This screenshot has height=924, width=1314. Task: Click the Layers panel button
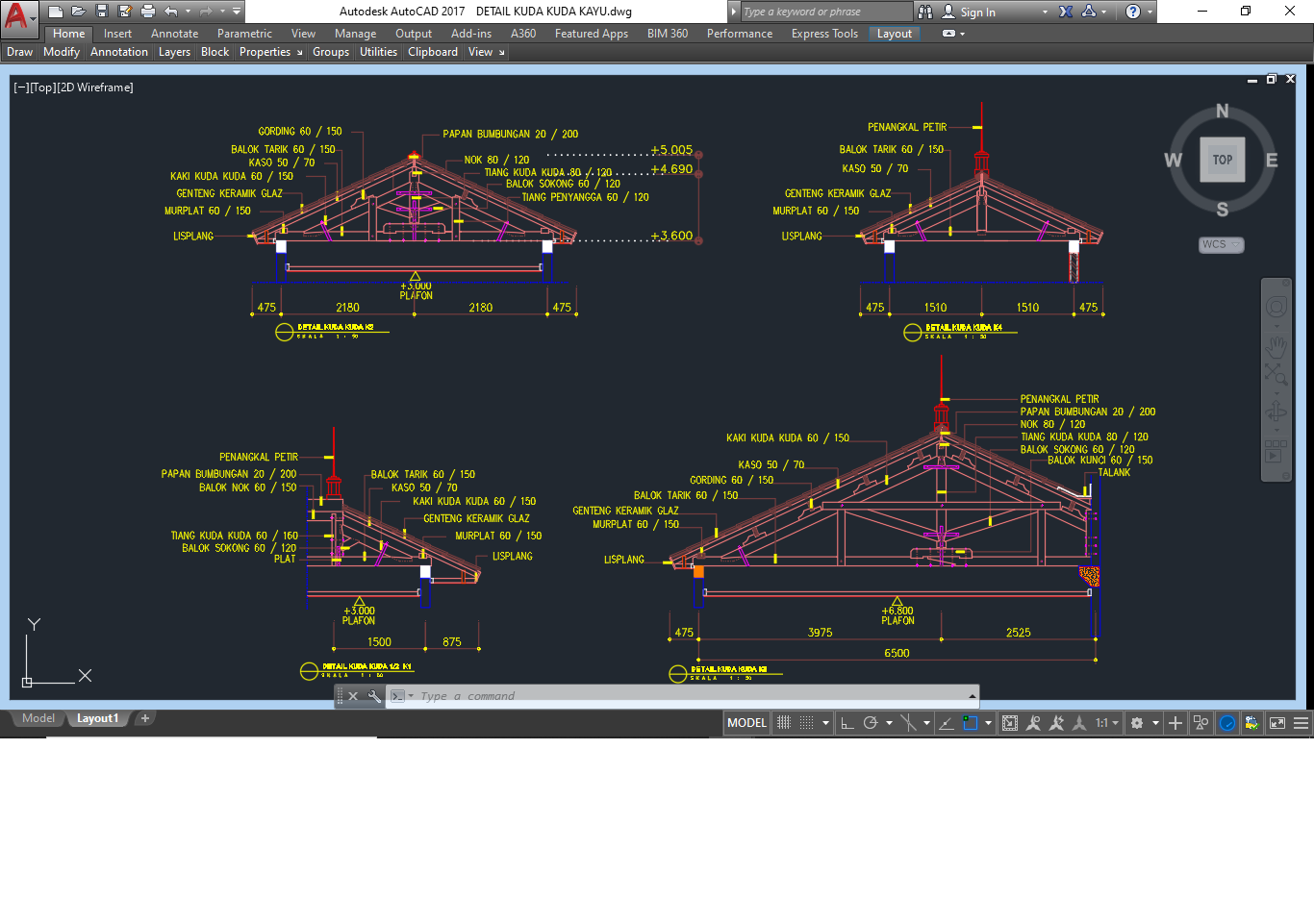tap(174, 52)
